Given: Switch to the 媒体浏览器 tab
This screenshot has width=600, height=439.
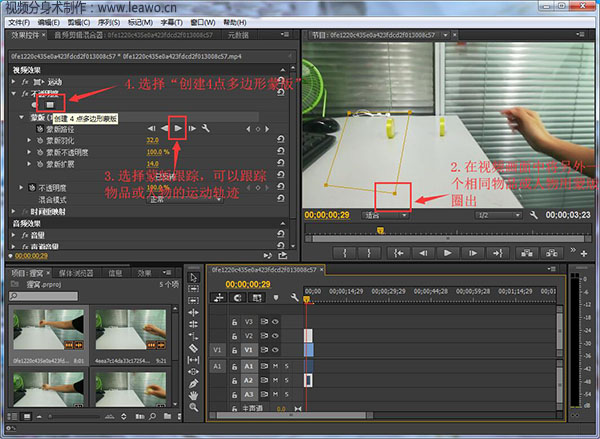Looking at the screenshot, I should point(76,273).
